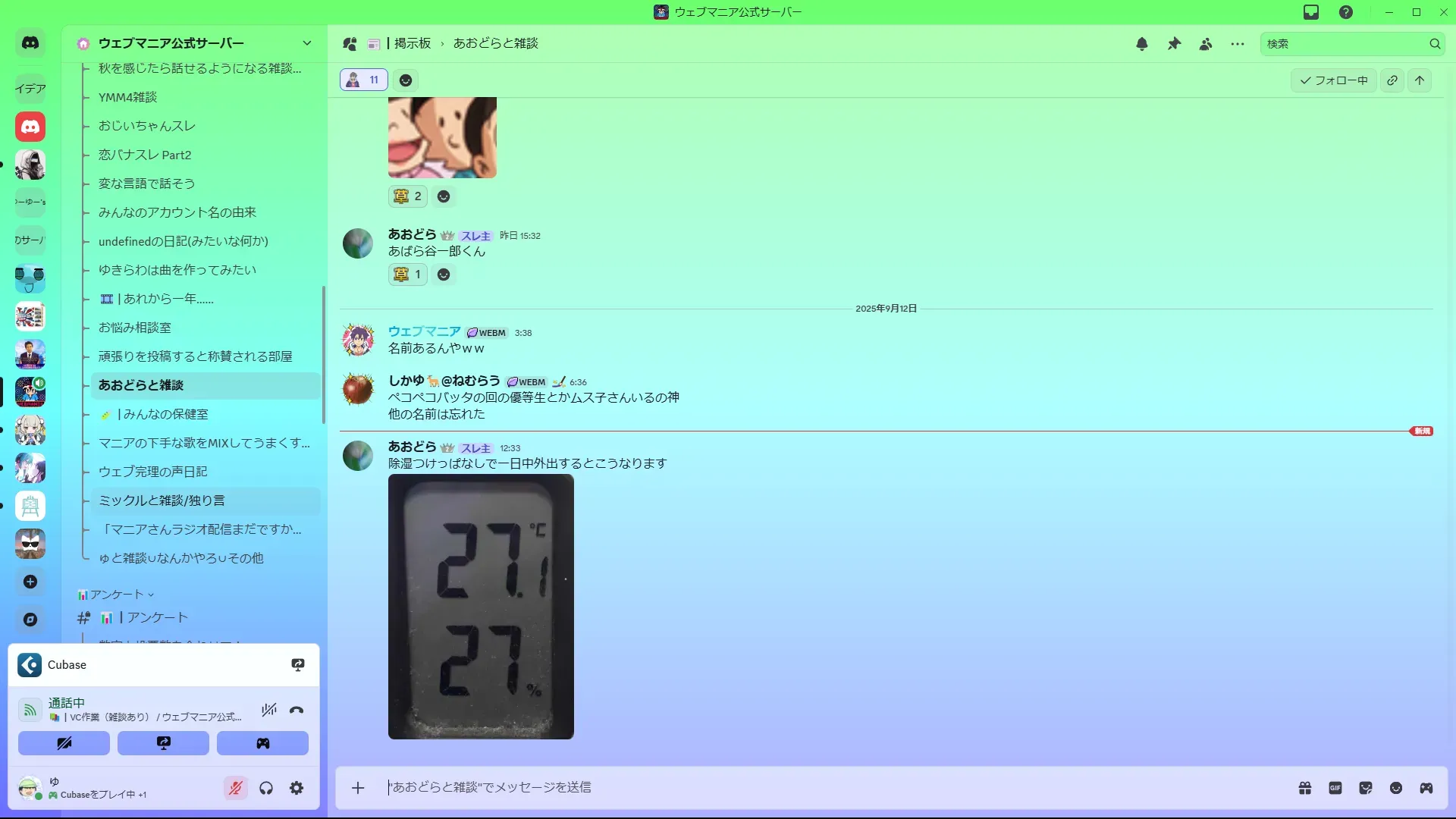Open user settings gear

point(297,788)
